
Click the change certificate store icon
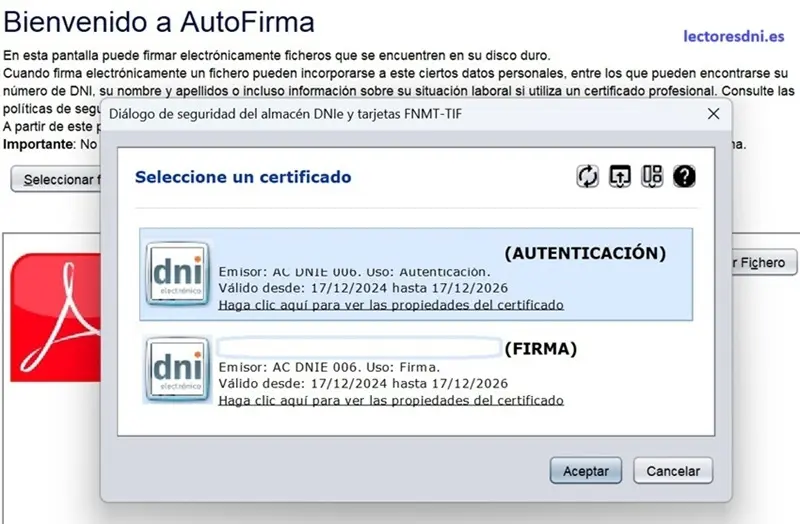pyautogui.click(x=652, y=177)
